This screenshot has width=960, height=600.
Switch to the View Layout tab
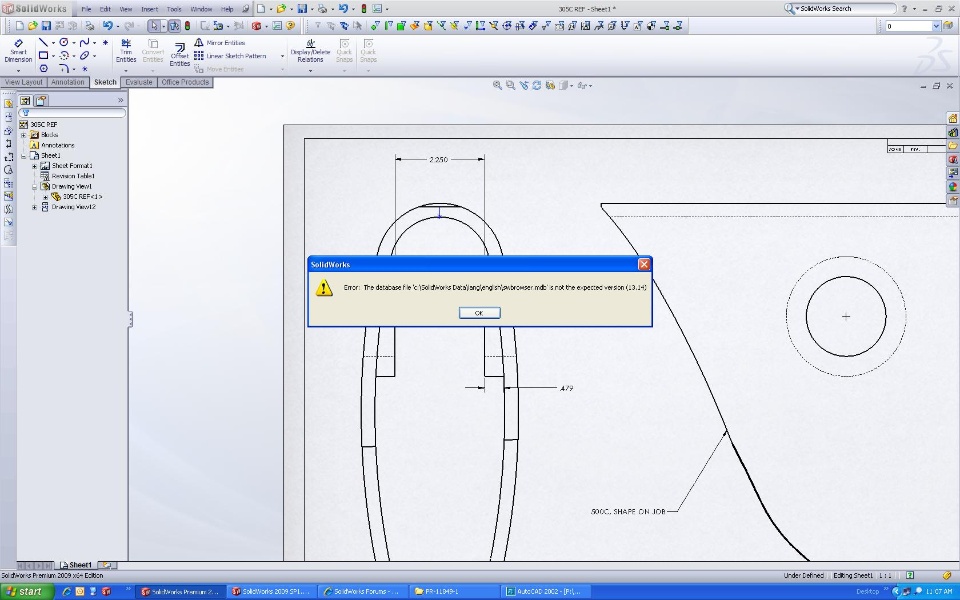tap(24, 82)
